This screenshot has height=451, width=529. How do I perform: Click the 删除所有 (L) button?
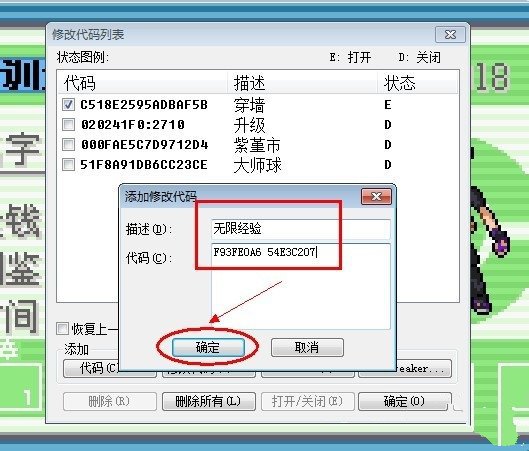[208, 401]
